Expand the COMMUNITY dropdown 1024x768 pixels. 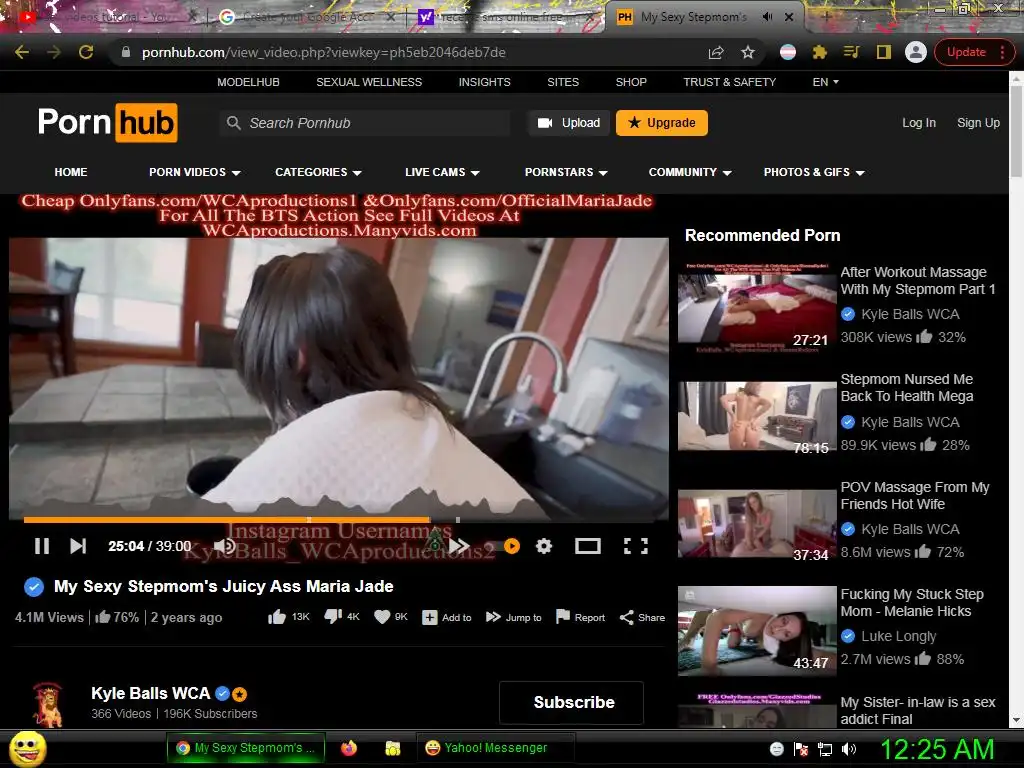pos(690,172)
